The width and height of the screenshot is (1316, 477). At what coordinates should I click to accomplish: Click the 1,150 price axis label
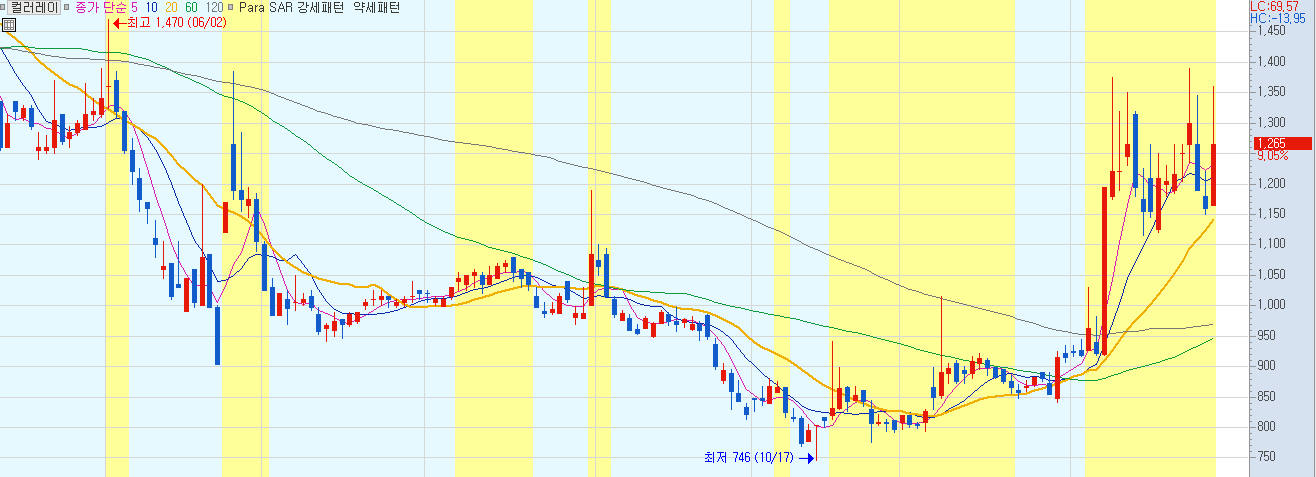(1272, 213)
